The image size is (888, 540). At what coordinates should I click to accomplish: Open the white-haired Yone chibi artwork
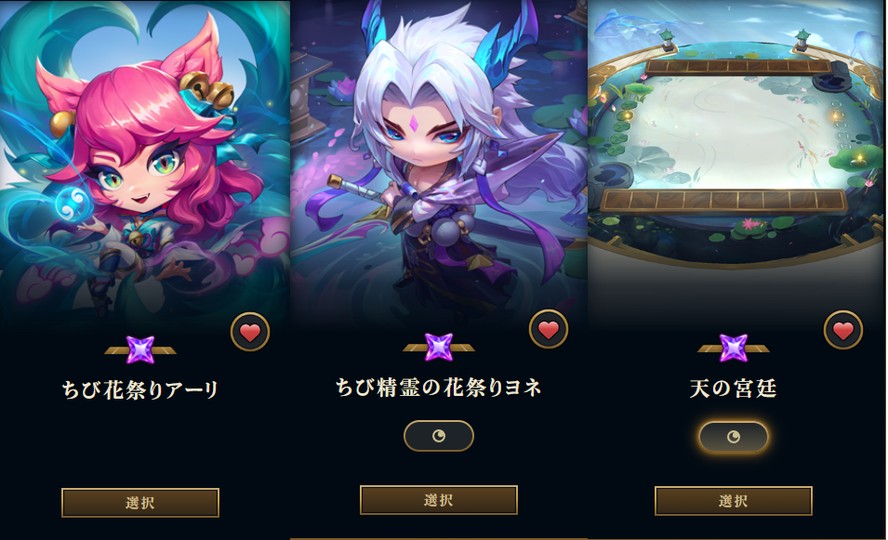(439, 158)
